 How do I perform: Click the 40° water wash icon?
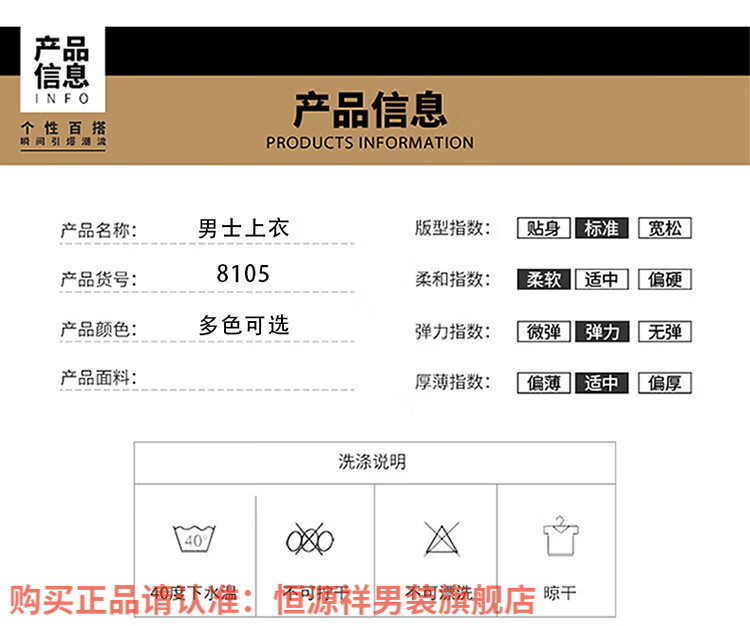point(194,540)
